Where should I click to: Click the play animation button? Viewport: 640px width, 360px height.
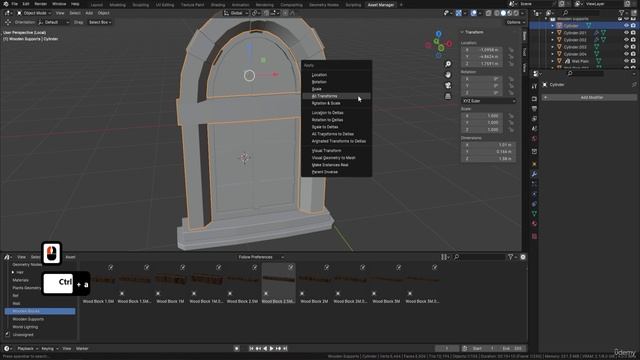(x=271, y=349)
